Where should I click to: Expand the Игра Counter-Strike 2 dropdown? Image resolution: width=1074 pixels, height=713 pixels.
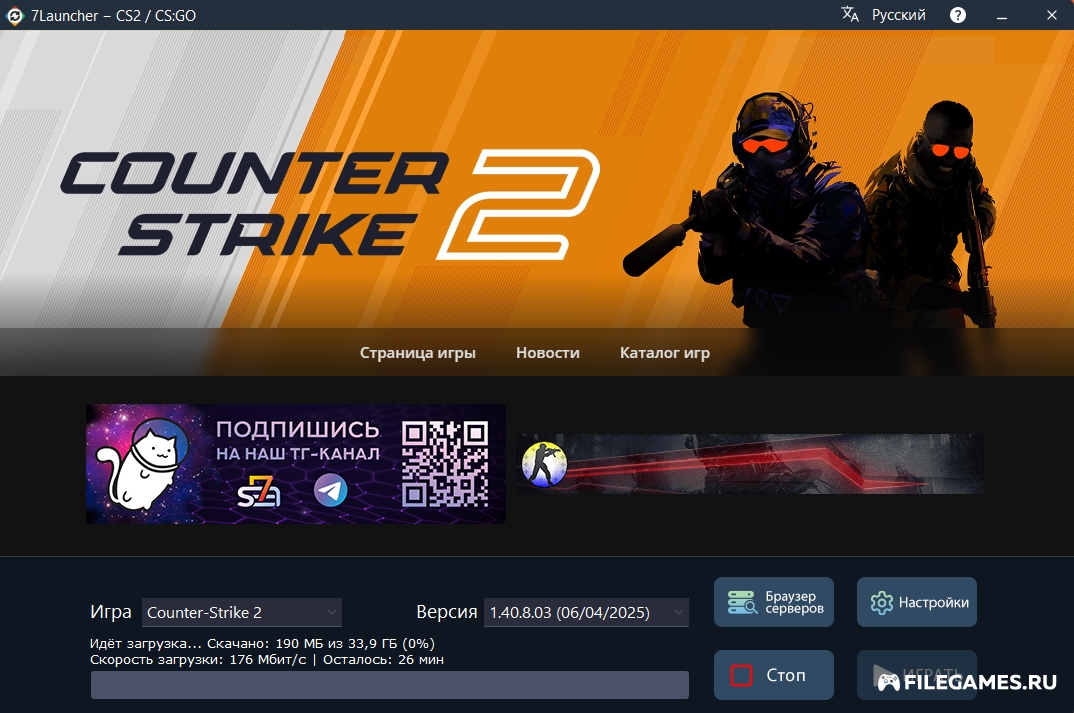pos(242,612)
